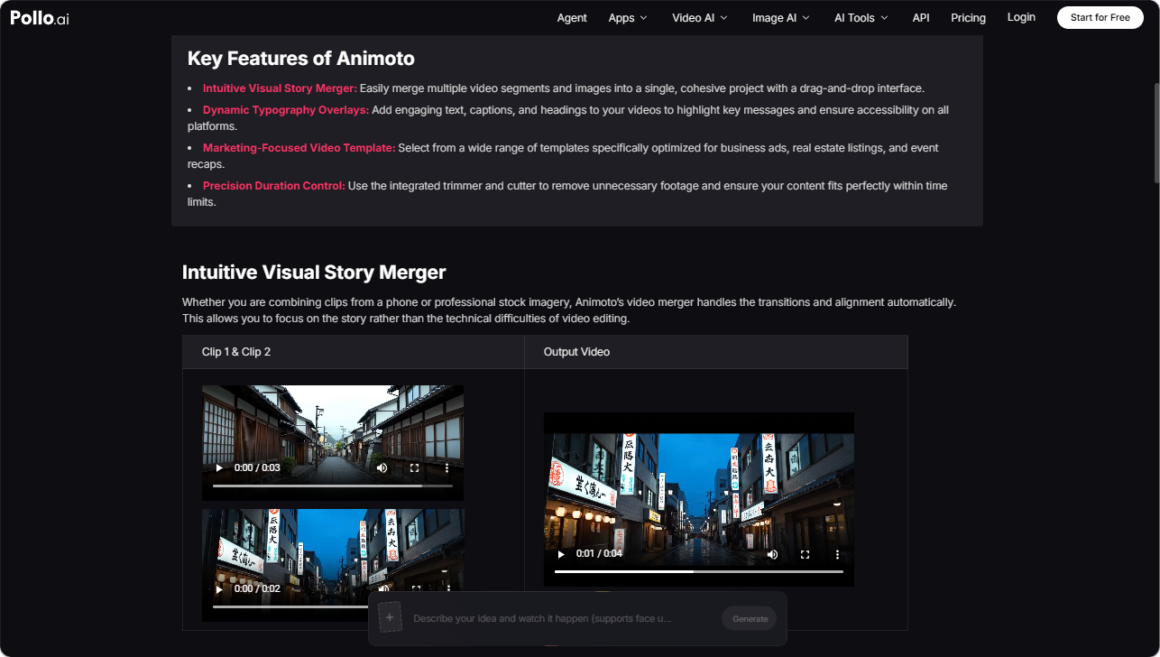The width and height of the screenshot is (1160, 657).
Task: Go to the Pricing page
Action: click(x=968, y=18)
